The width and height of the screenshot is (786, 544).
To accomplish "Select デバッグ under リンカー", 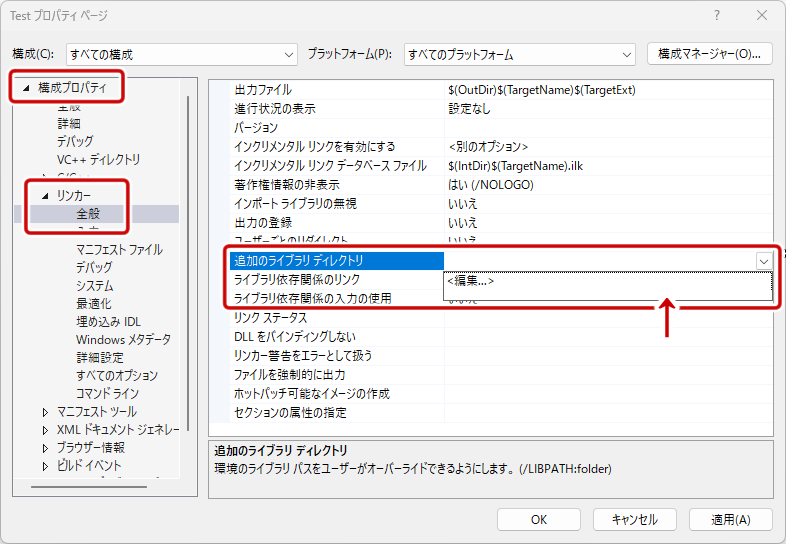I will (94, 267).
